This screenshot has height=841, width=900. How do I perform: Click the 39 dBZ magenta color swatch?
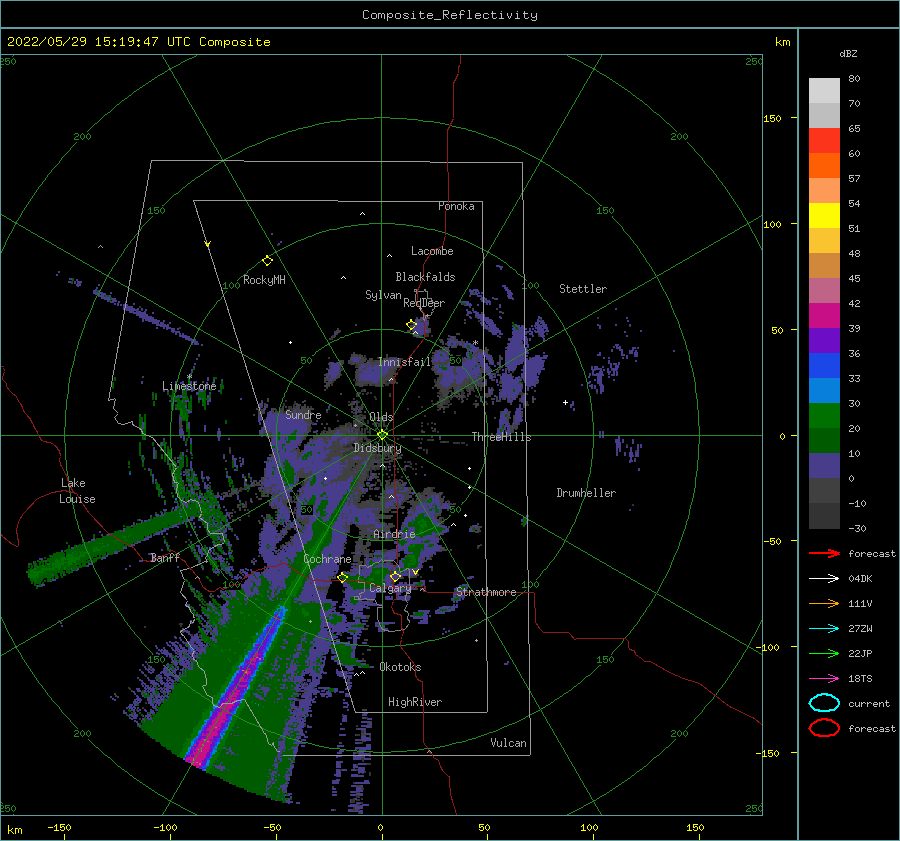point(824,316)
